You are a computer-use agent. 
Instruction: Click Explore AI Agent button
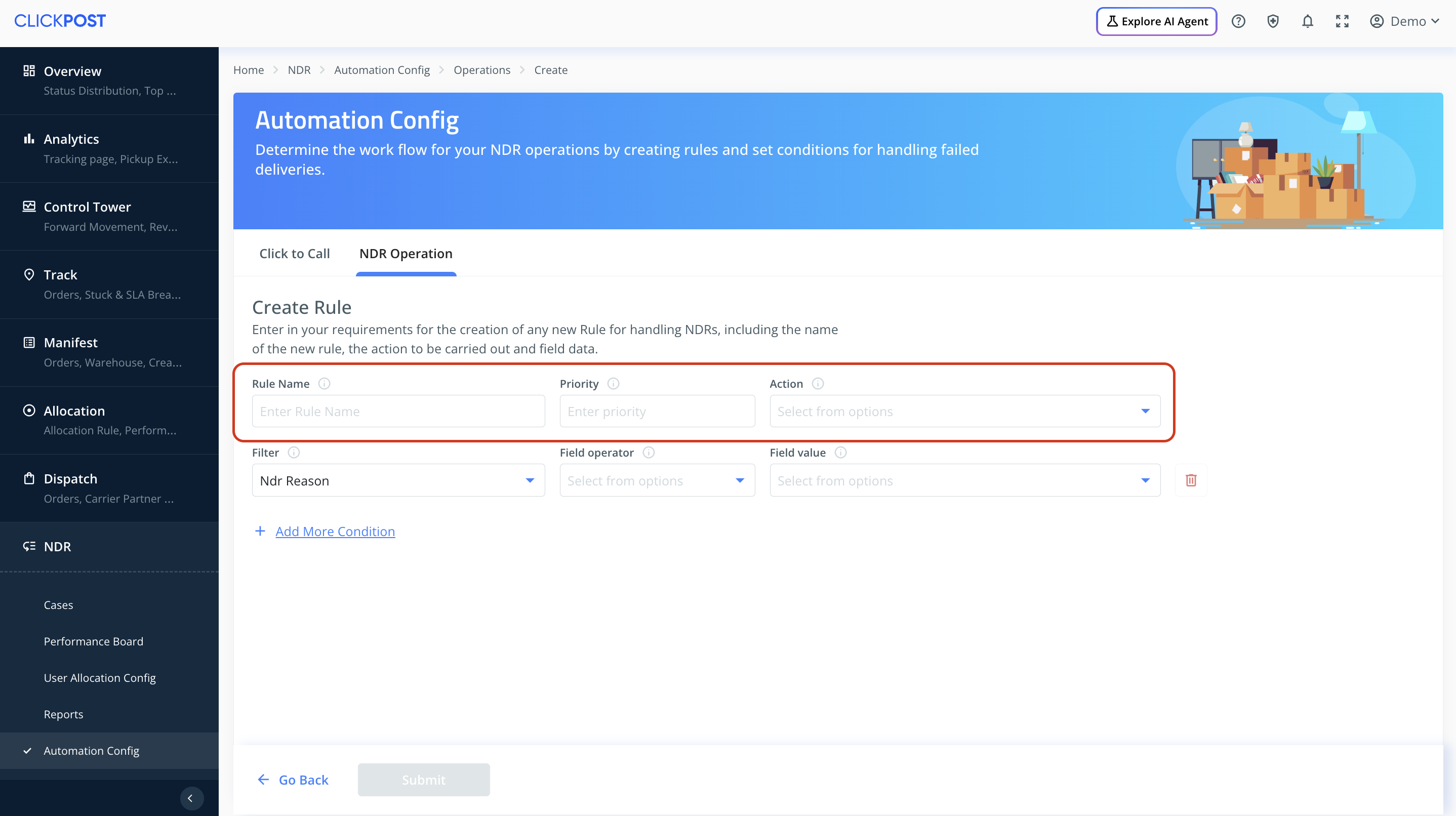[x=1156, y=21]
